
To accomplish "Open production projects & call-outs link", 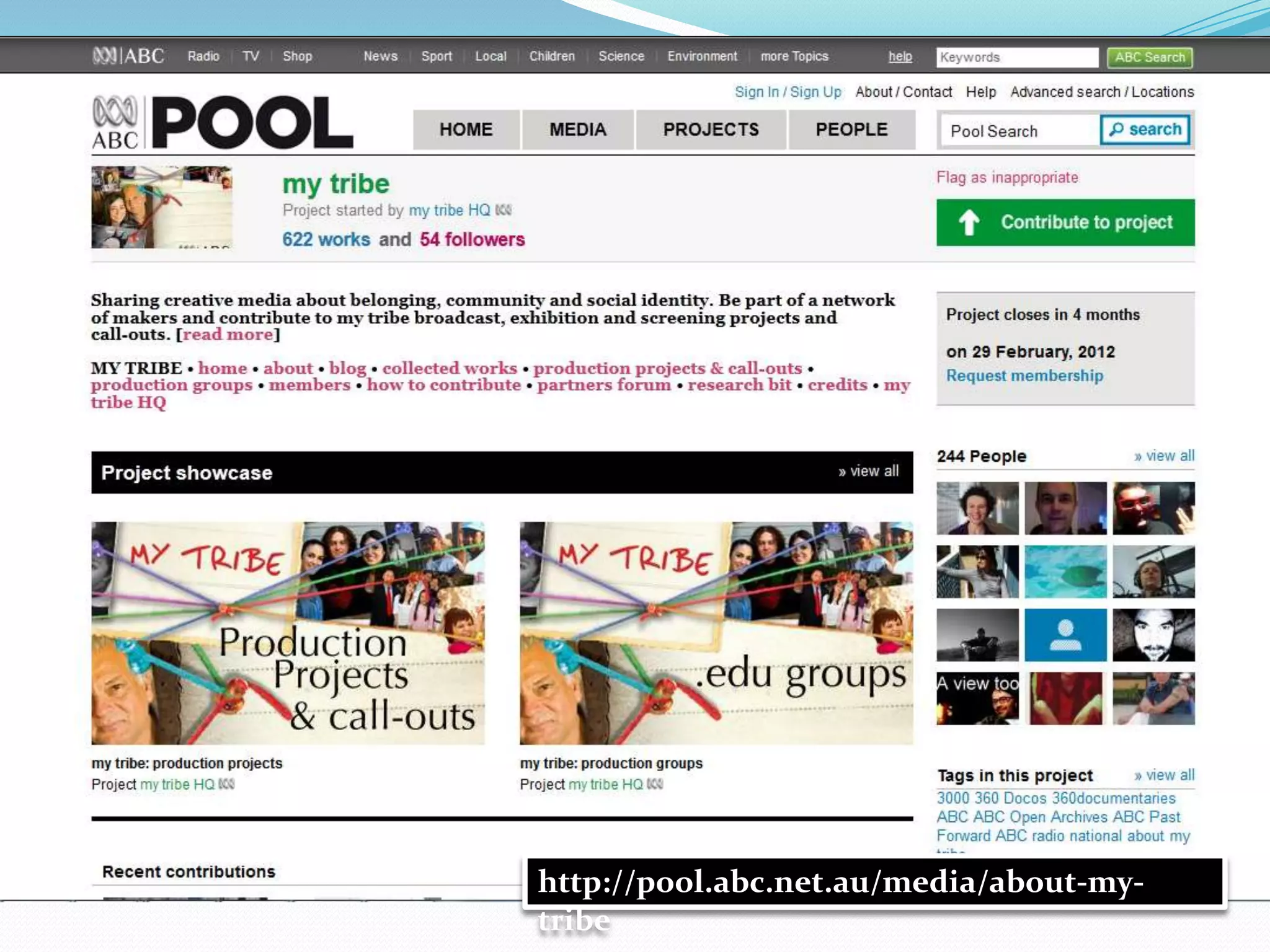I will (x=667, y=368).
